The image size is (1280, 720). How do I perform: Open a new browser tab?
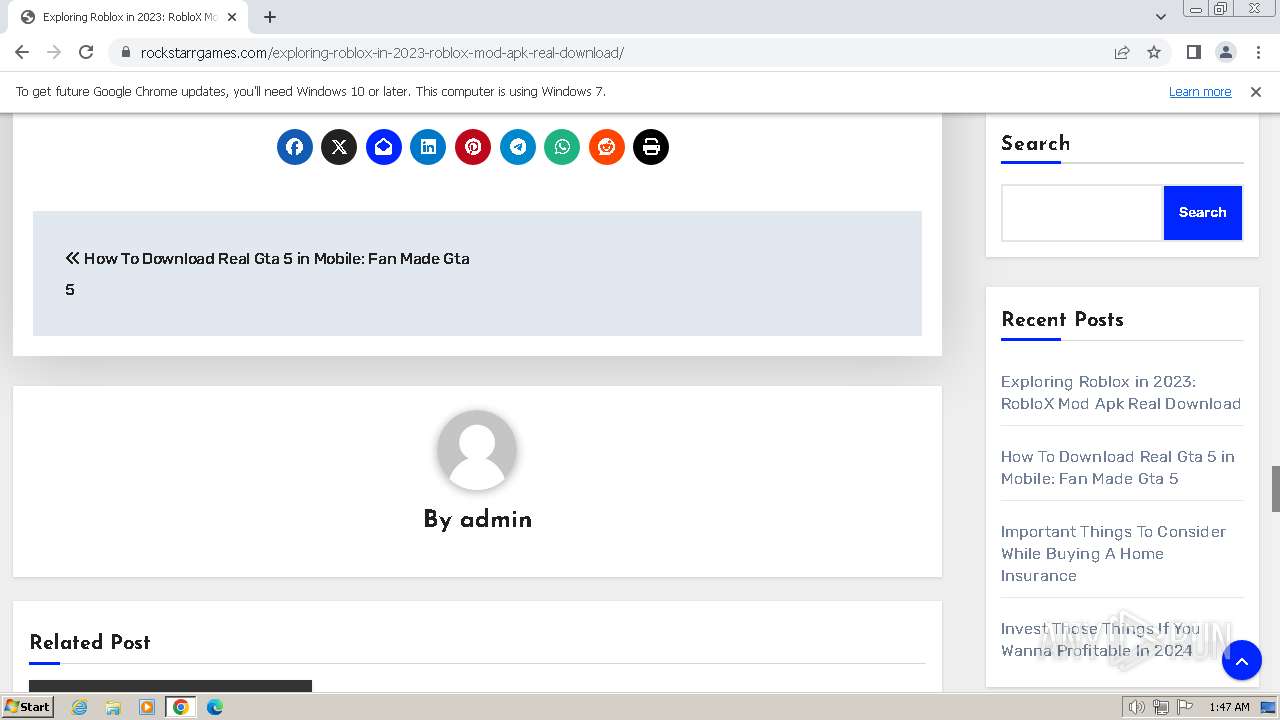[x=270, y=17]
